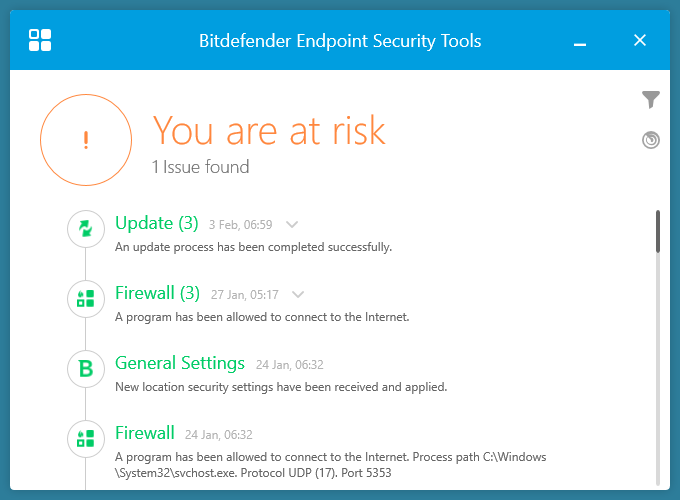
Task: Select the Firewall (3) event icon
Action: pyautogui.click(x=86, y=299)
